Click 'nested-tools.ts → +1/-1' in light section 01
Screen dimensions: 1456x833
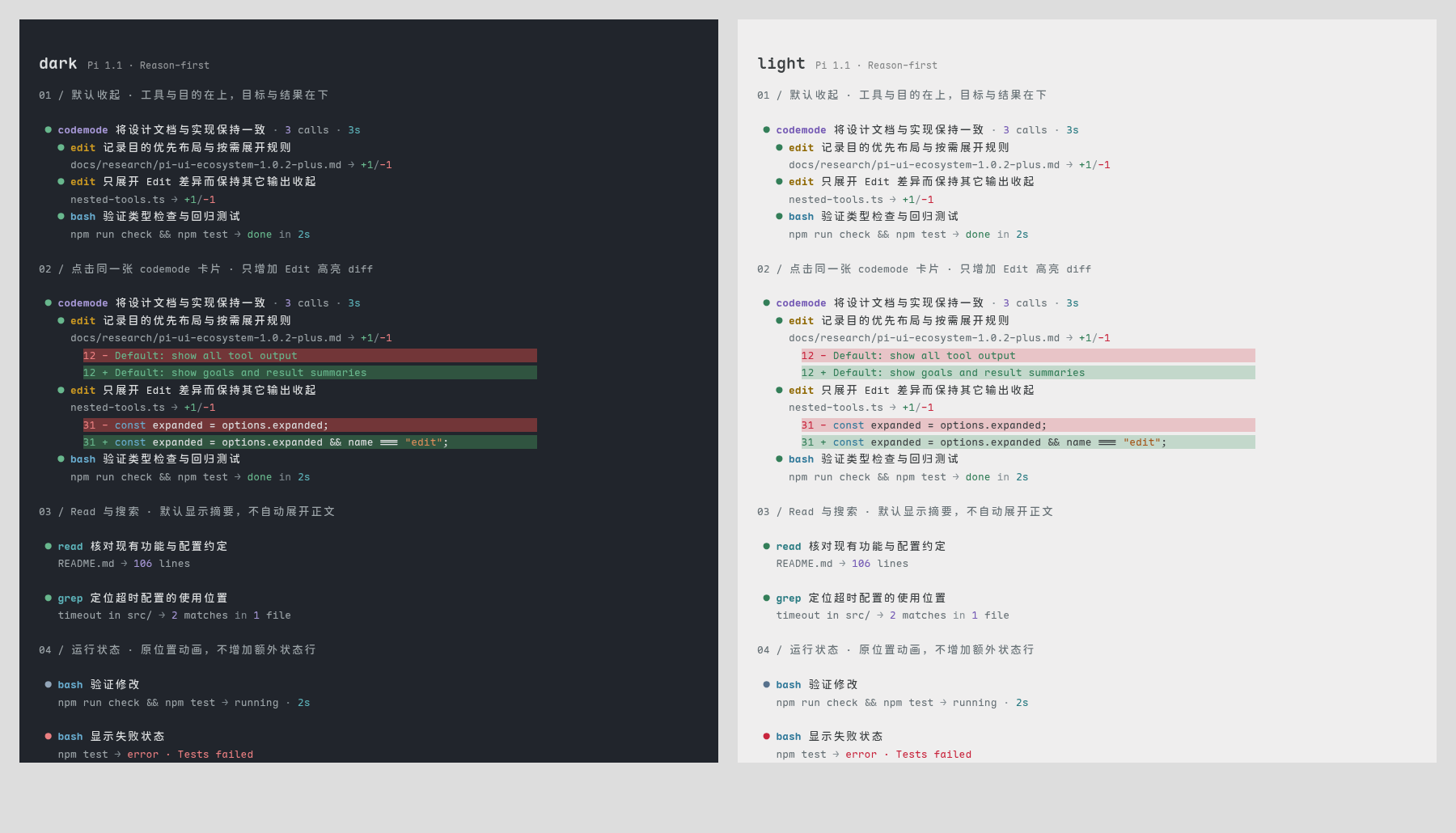tap(861, 200)
